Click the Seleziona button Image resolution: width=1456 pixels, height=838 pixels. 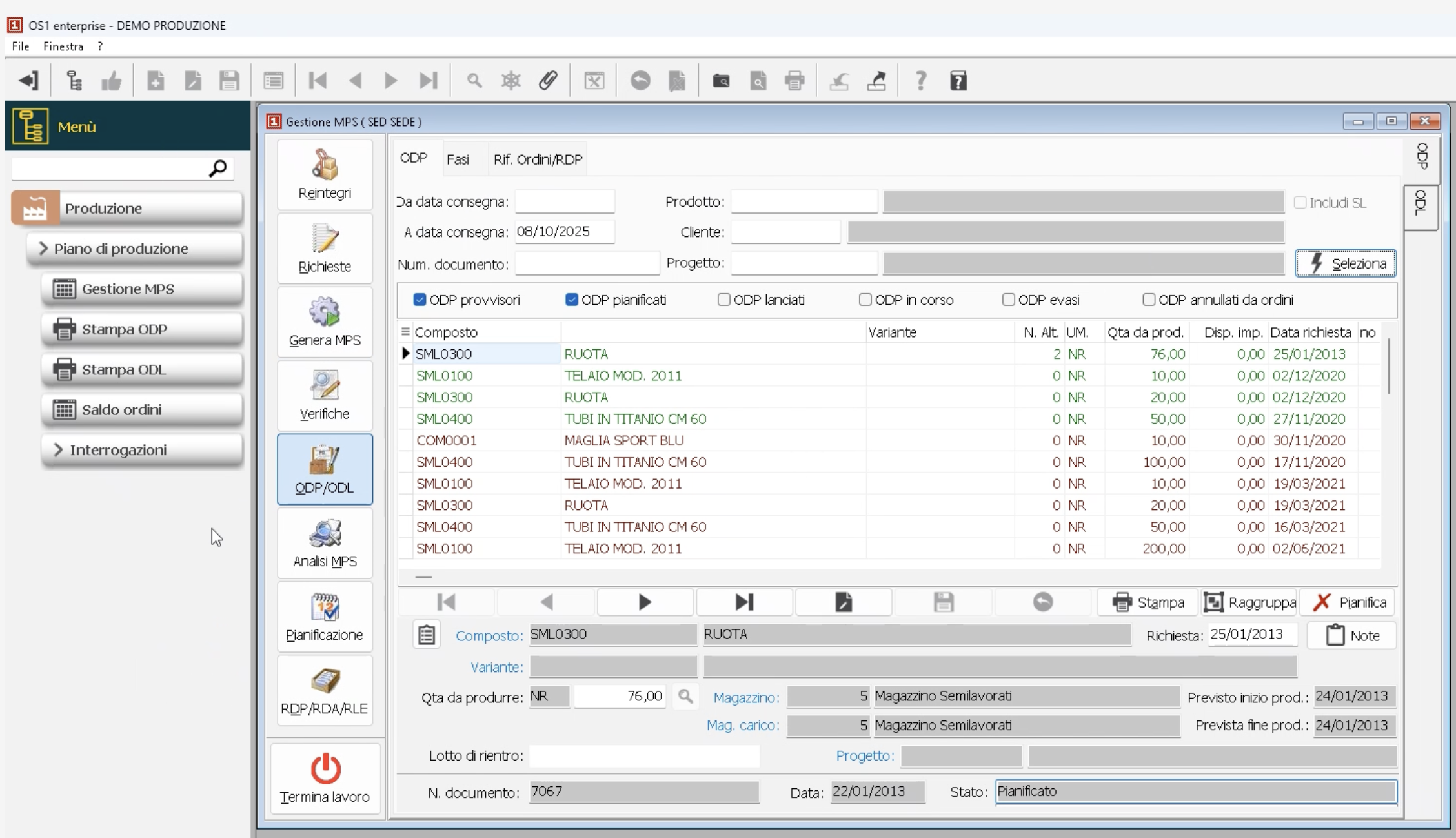[1346, 263]
